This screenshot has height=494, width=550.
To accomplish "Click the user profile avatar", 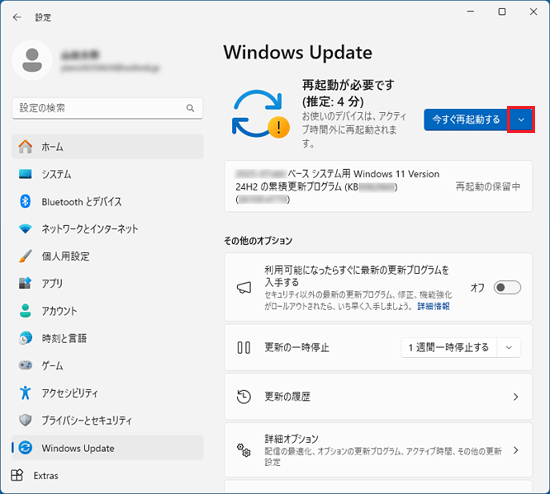I will [32, 60].
